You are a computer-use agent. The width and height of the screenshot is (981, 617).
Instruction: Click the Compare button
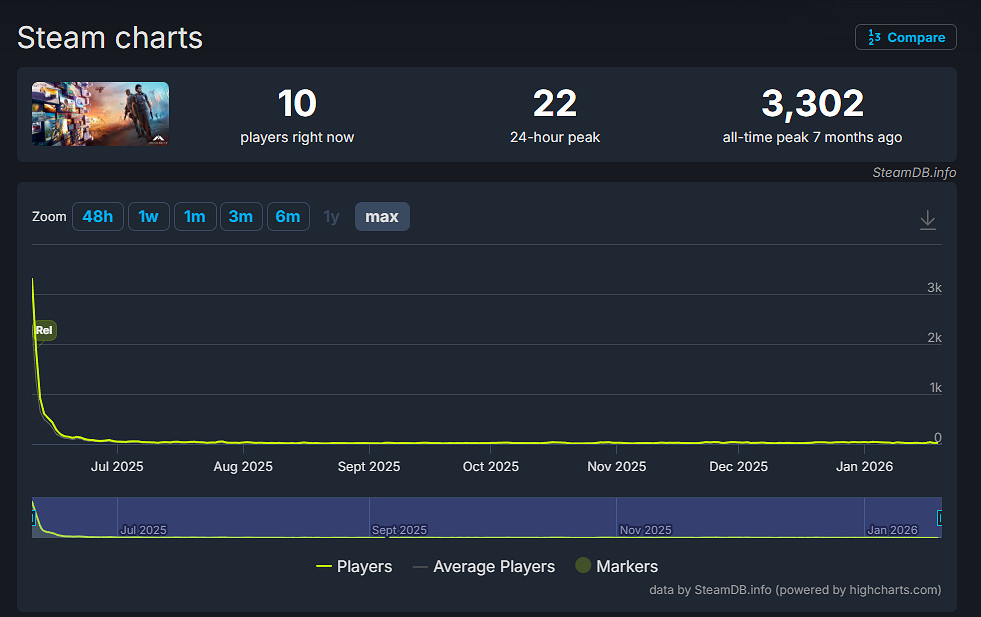(905, 37)
